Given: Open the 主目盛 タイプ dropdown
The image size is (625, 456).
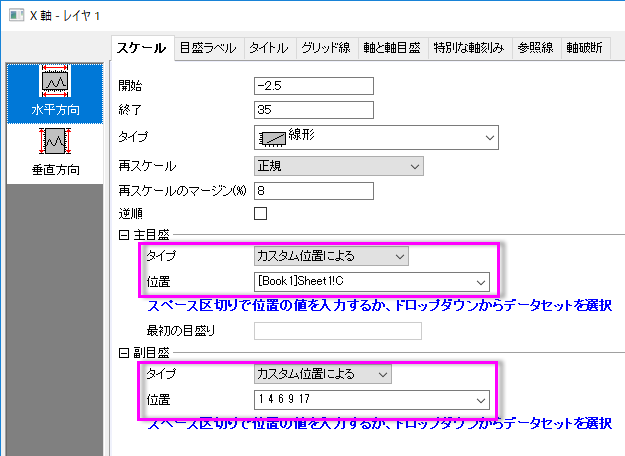Looking at the screenshot, I should [x=331, y=256].
